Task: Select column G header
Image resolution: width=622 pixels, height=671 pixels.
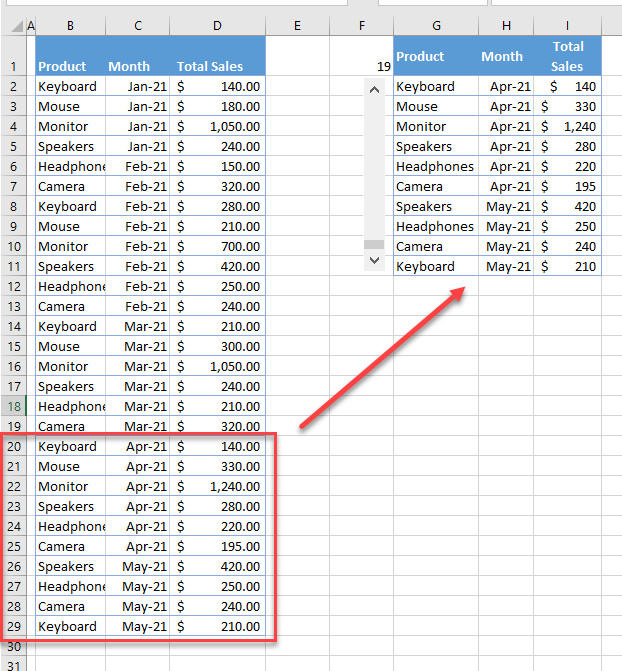Action: click(x=436, y=25)
